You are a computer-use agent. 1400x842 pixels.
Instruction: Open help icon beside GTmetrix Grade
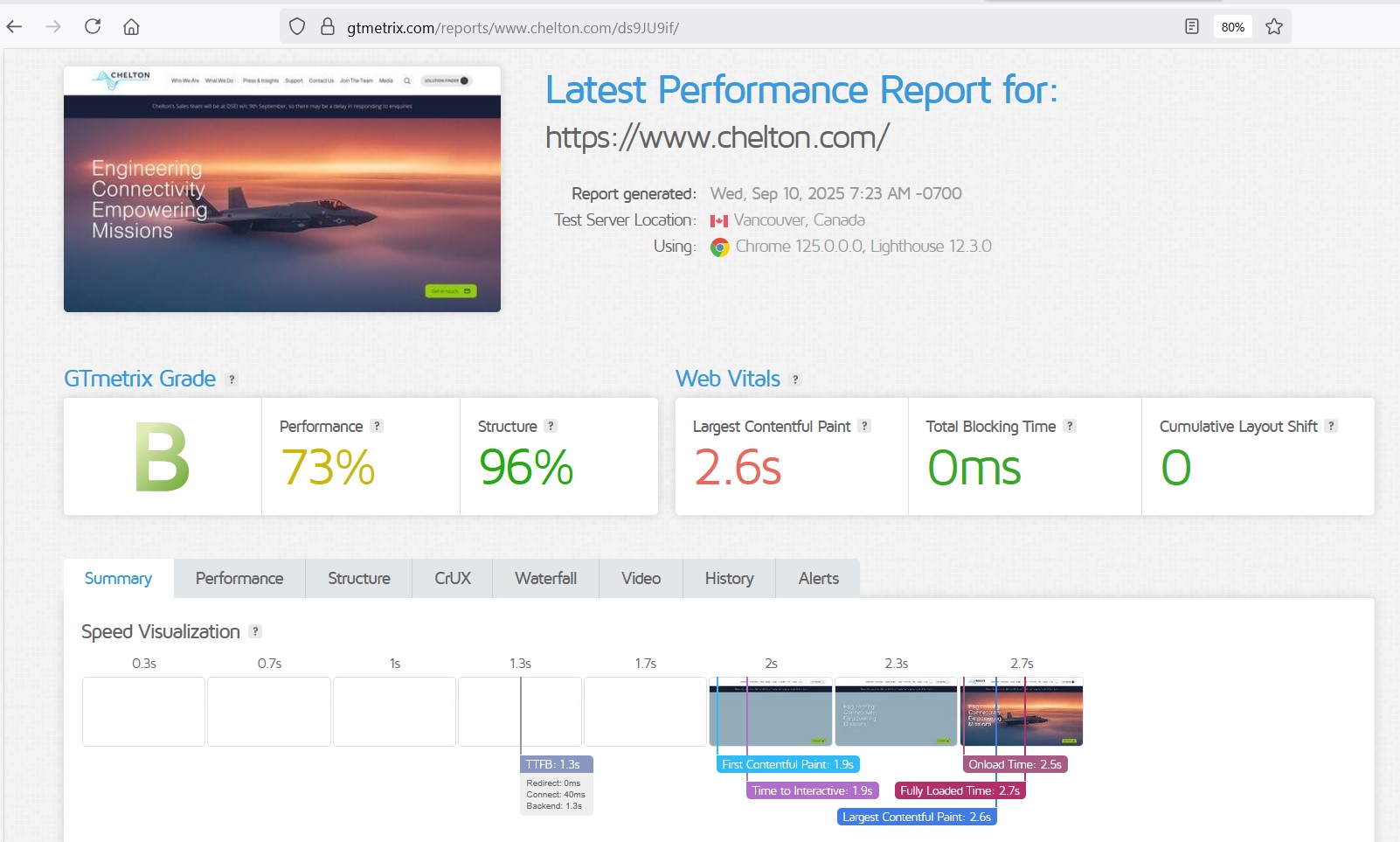(x=232, y=379)
